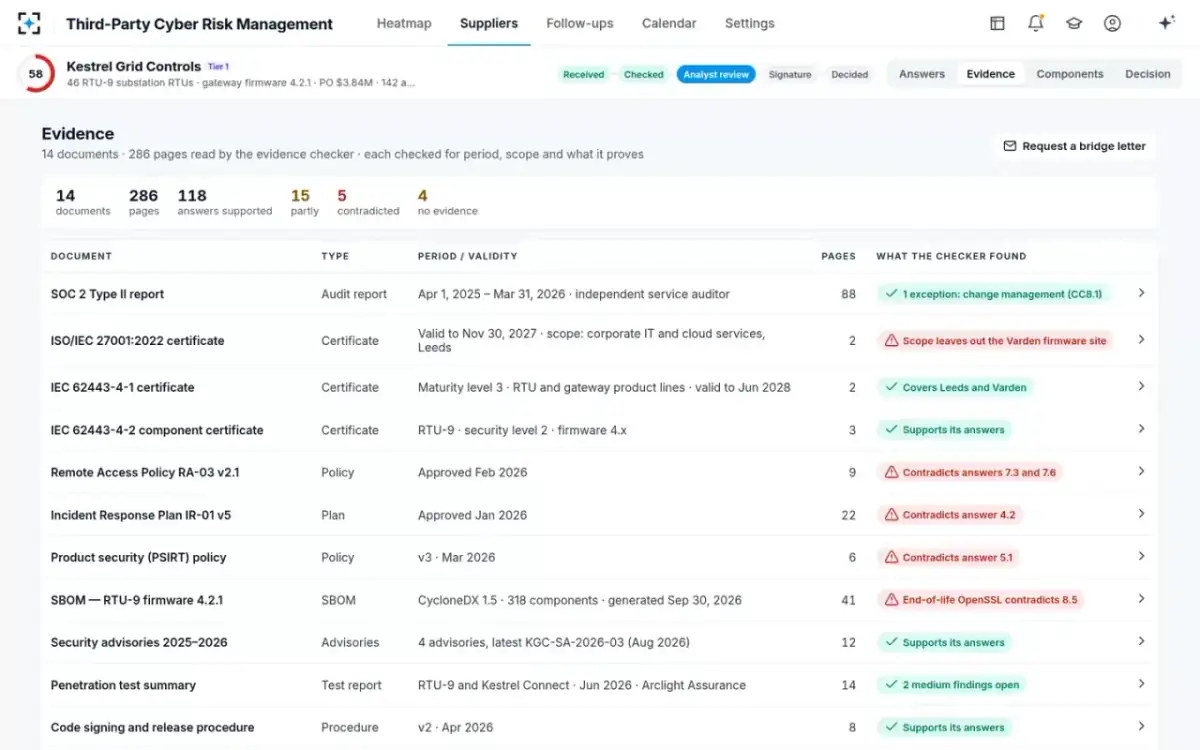Open the Settings tab
The image size is (1200, 750).
click(750, 23)
